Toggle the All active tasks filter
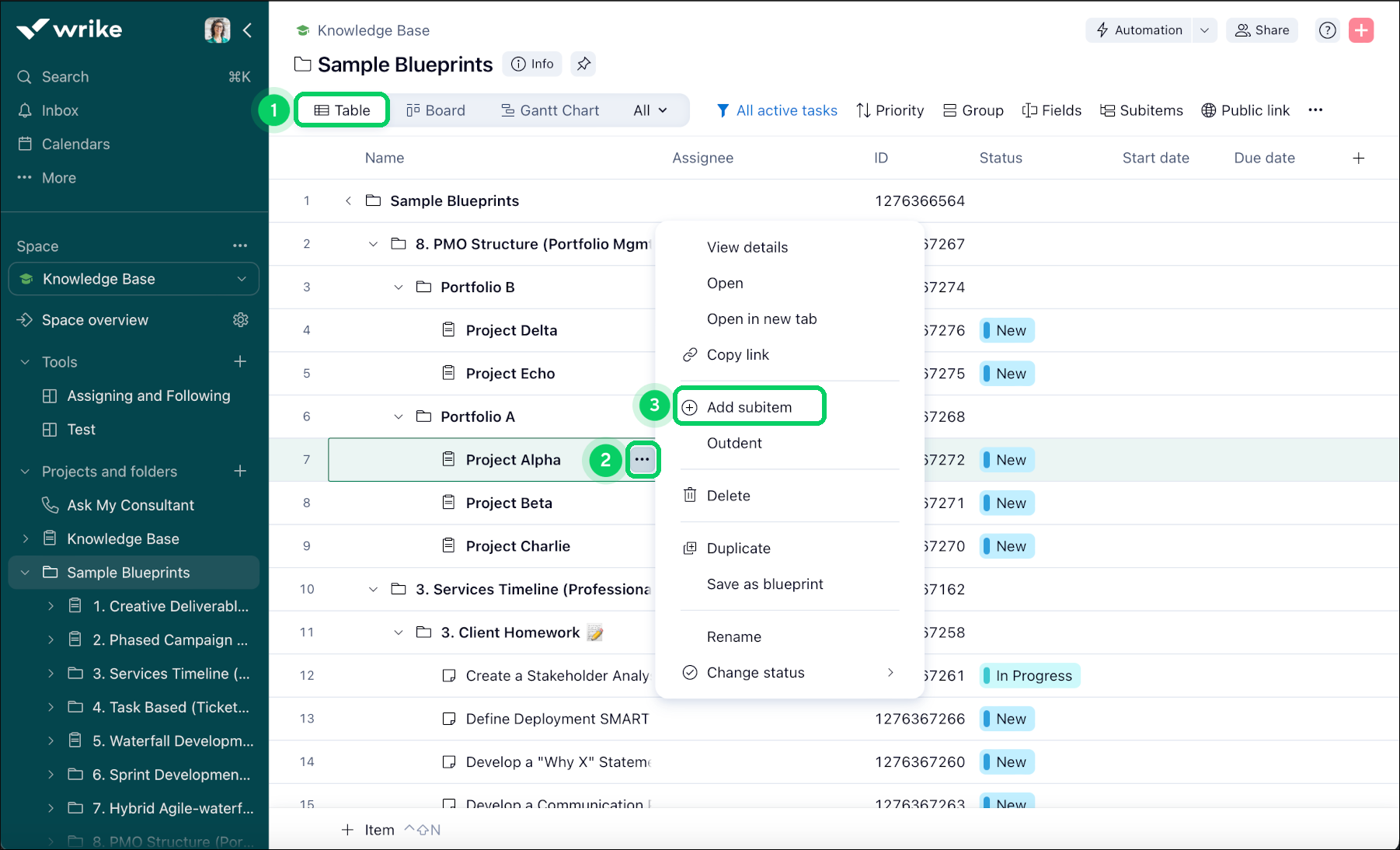The image size is (1400, 850). [x=777, y=110]
